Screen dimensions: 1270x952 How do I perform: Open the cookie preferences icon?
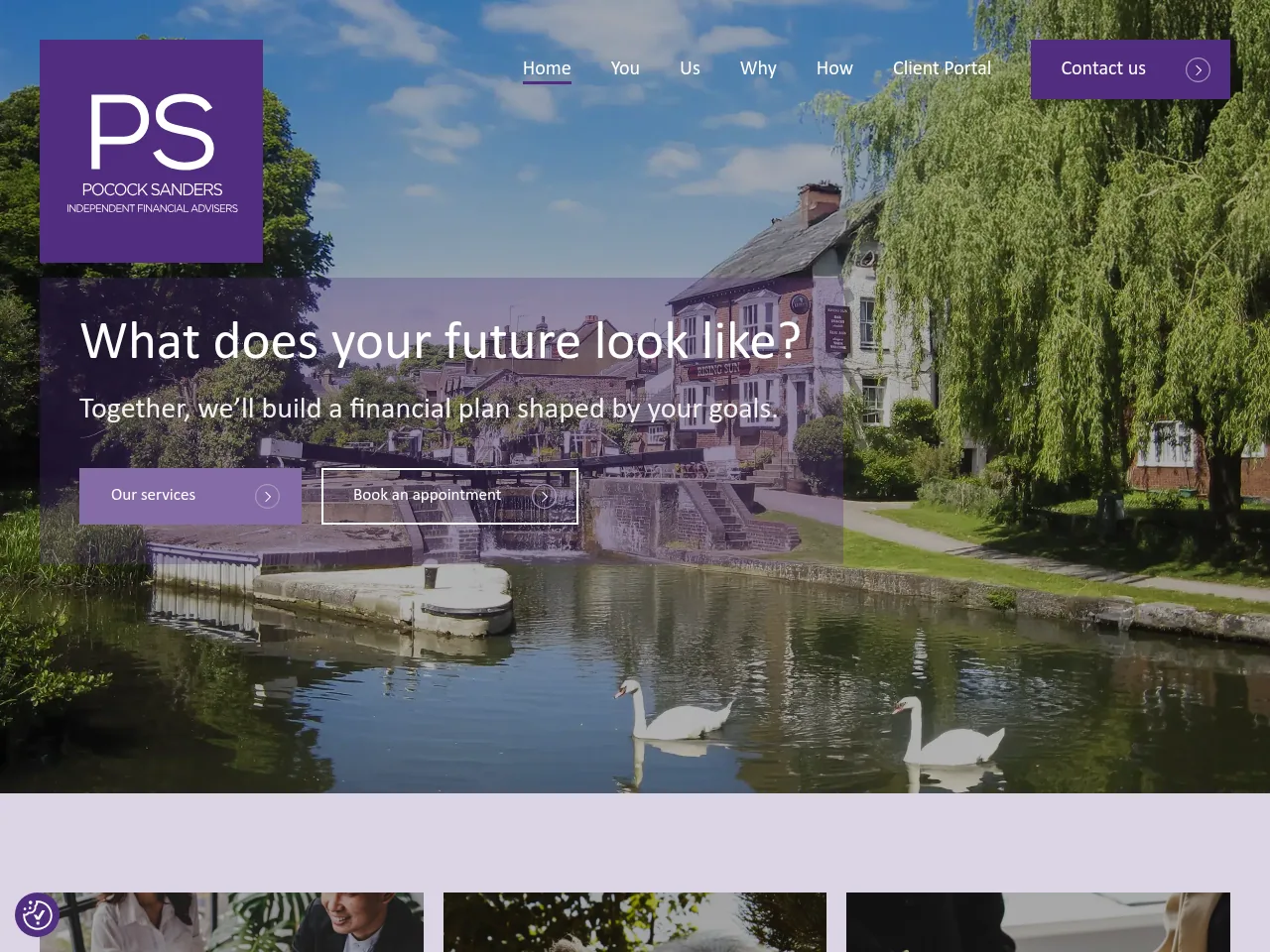pyautogui.click(x=37, y=914)
